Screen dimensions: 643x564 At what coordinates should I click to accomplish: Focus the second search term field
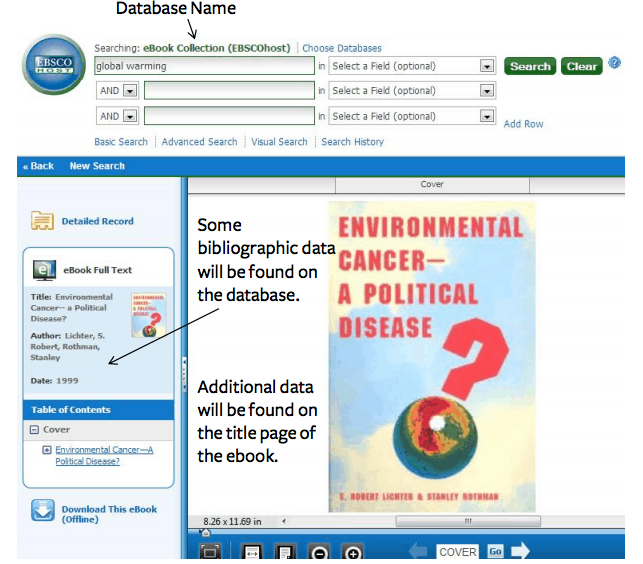point(229,91)
